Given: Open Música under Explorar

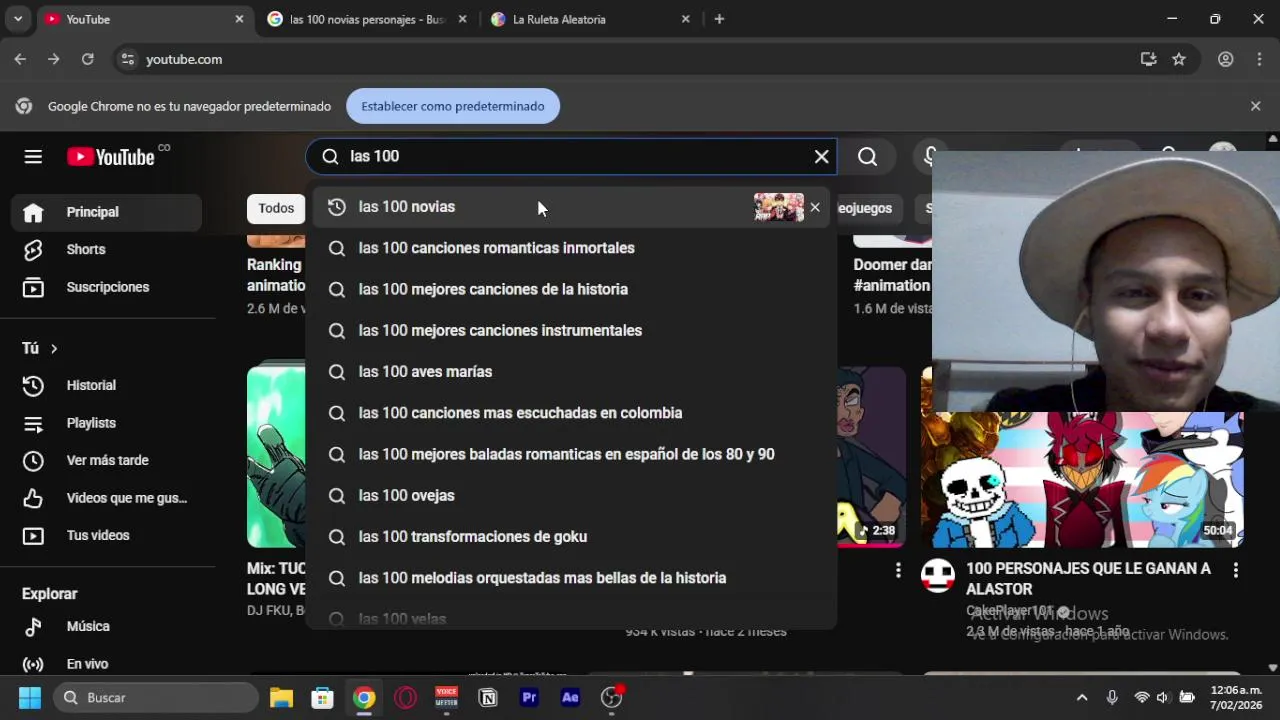Looking at the screenshot, I should pos(107,626).
